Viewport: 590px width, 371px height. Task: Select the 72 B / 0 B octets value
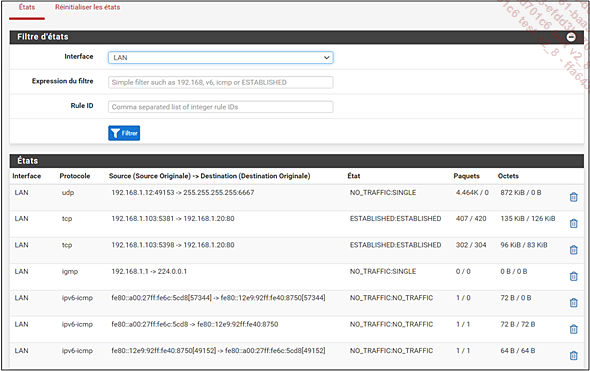click(516, 298)
